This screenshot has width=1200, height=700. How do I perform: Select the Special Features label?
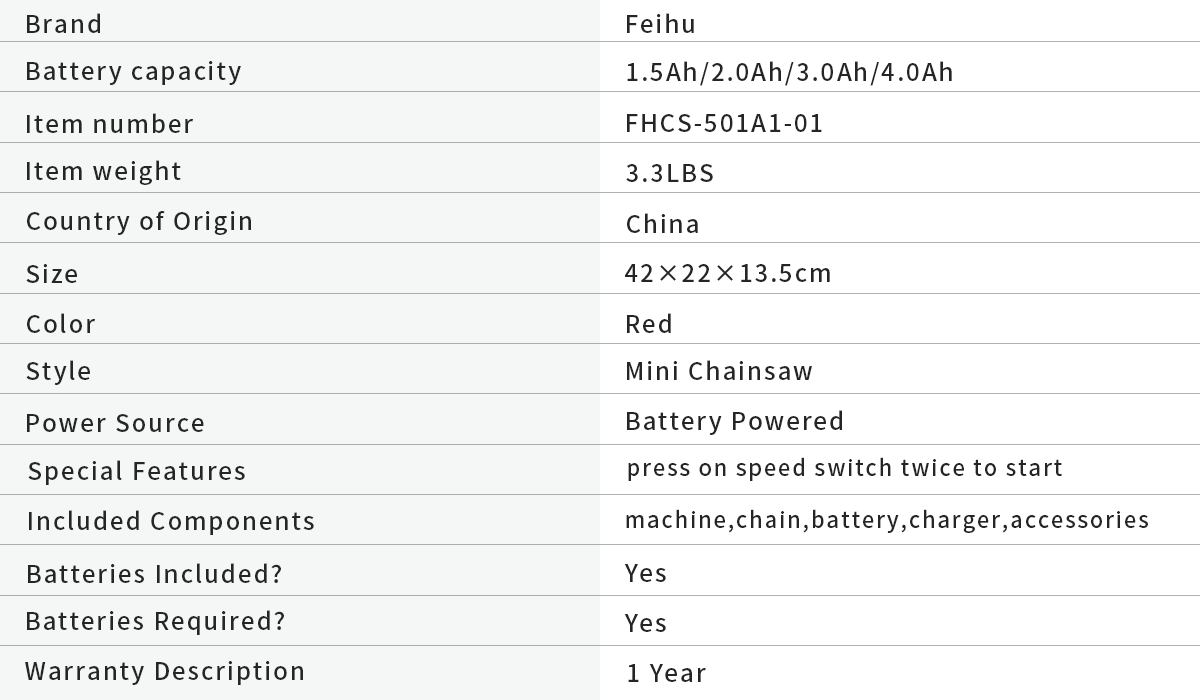pyautogui.click(x=136, y=472)
